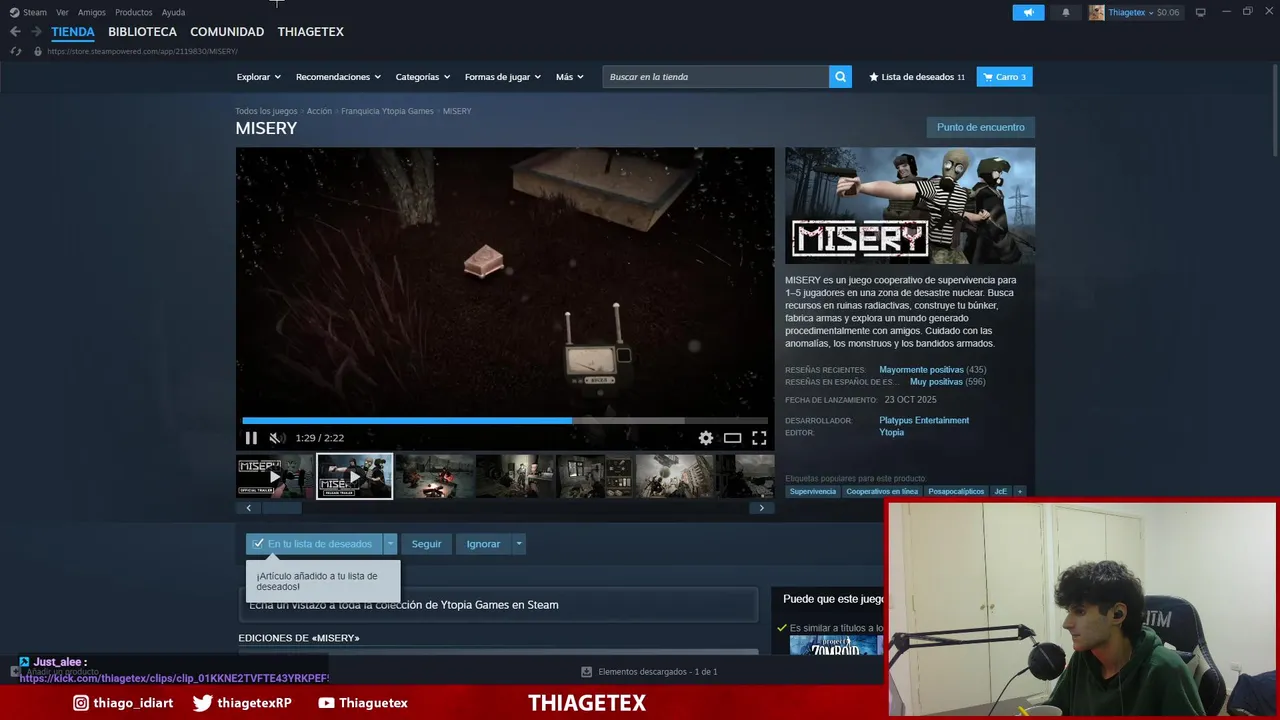The height and width of the screenshot is (720, 1280).
Task: Unmute the trailer volume icon
Action: tap(277, 438)
